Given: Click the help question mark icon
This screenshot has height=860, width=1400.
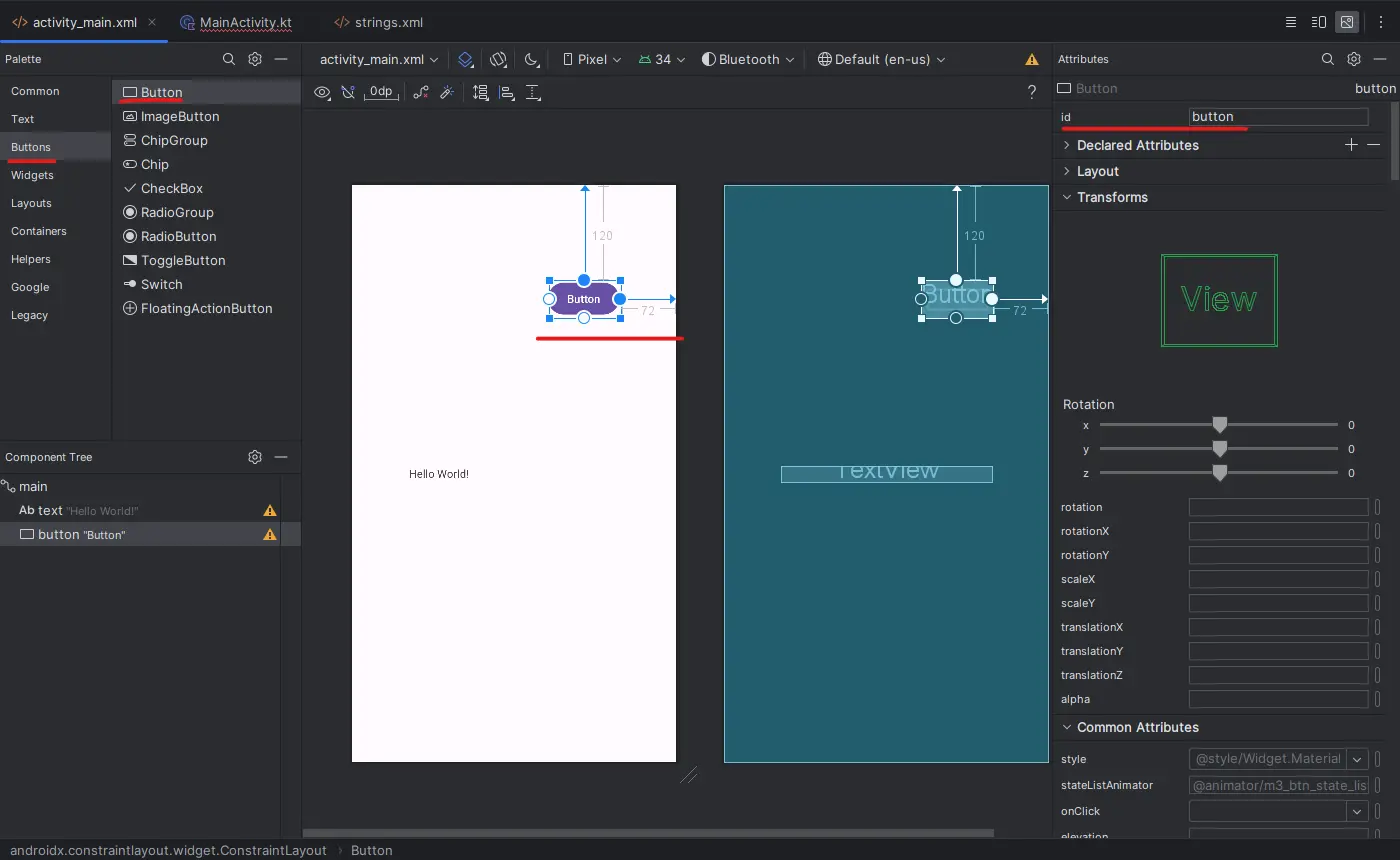Looking at the screenshot, I should pyautogui.click(x=1032, y=92).
